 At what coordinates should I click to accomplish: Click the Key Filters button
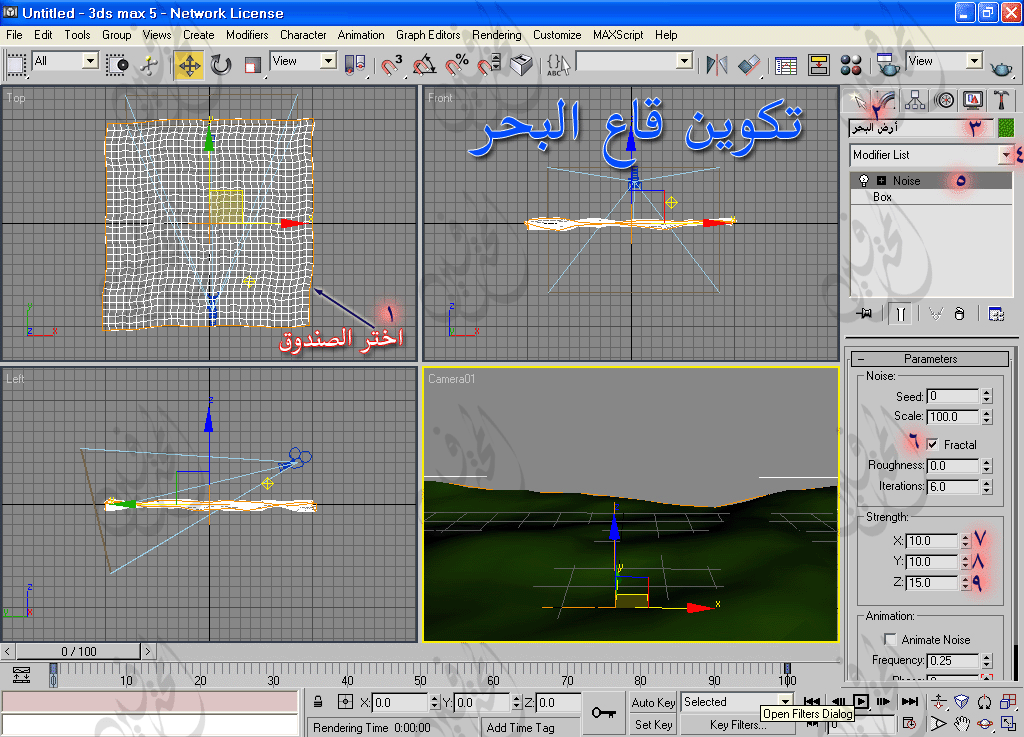[738, 725]
